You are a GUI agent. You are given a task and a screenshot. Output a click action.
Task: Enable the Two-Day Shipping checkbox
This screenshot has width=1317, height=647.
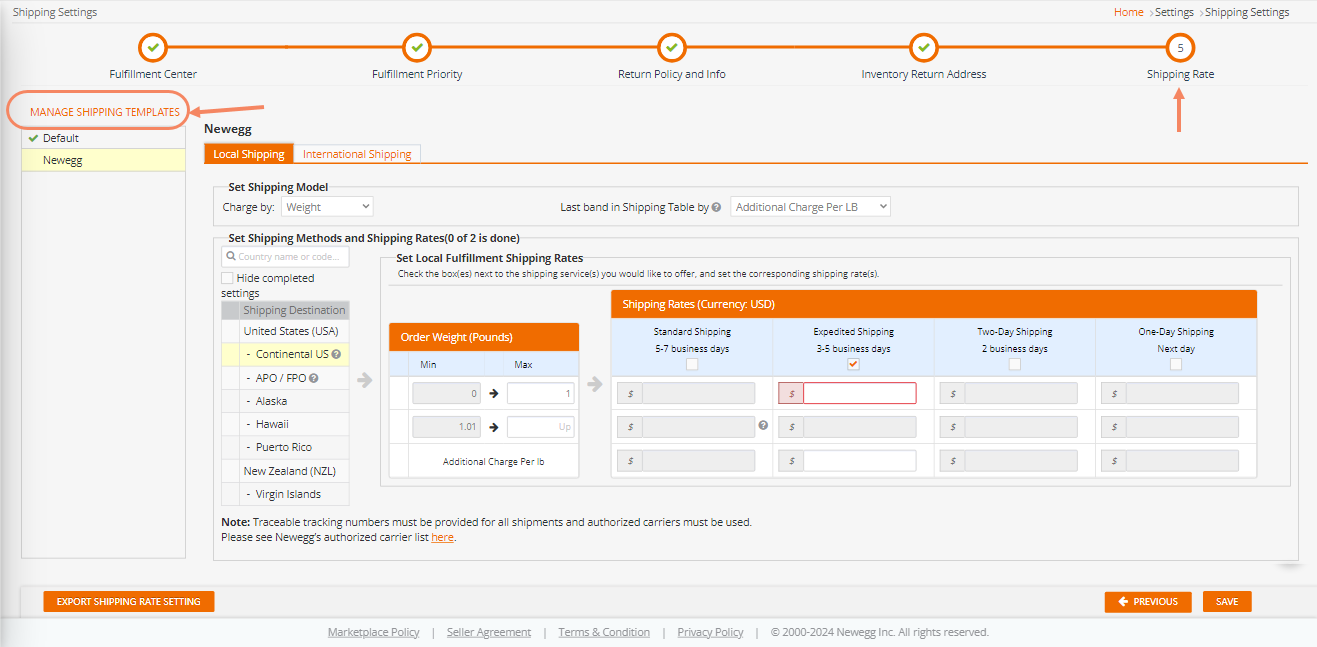tap(1015, 365)
